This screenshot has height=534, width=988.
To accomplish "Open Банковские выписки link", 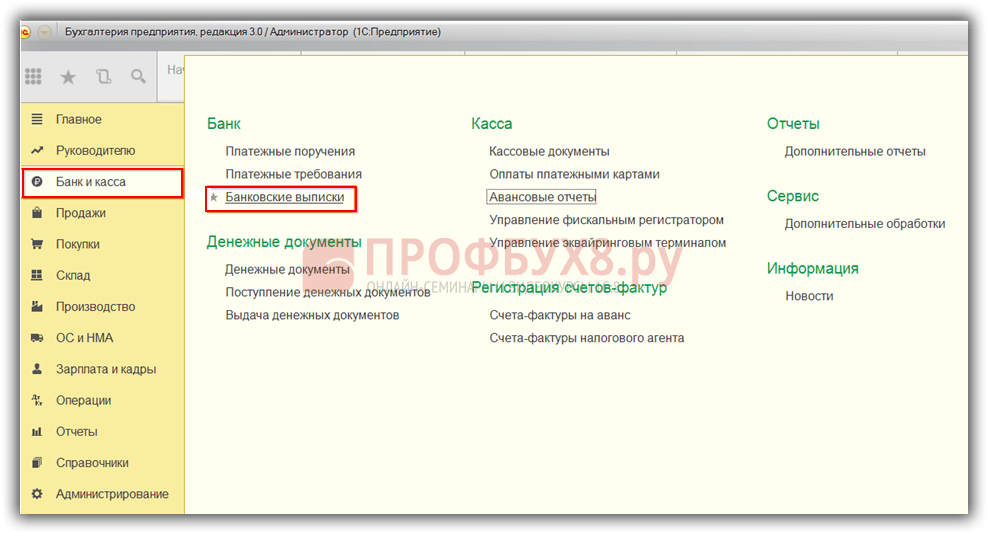I will click(x=285, y=197).
